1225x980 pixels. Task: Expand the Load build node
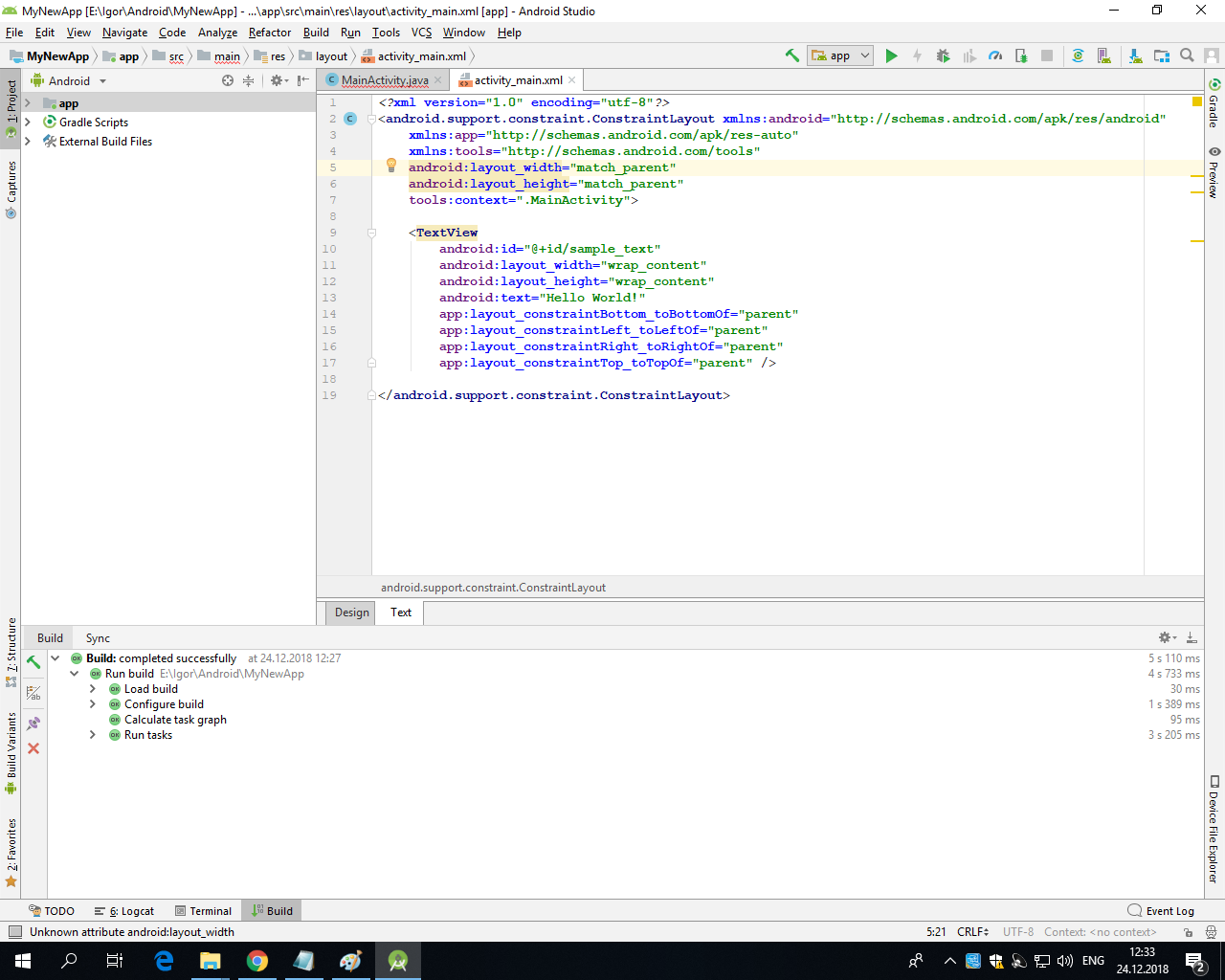click(93, 689)
